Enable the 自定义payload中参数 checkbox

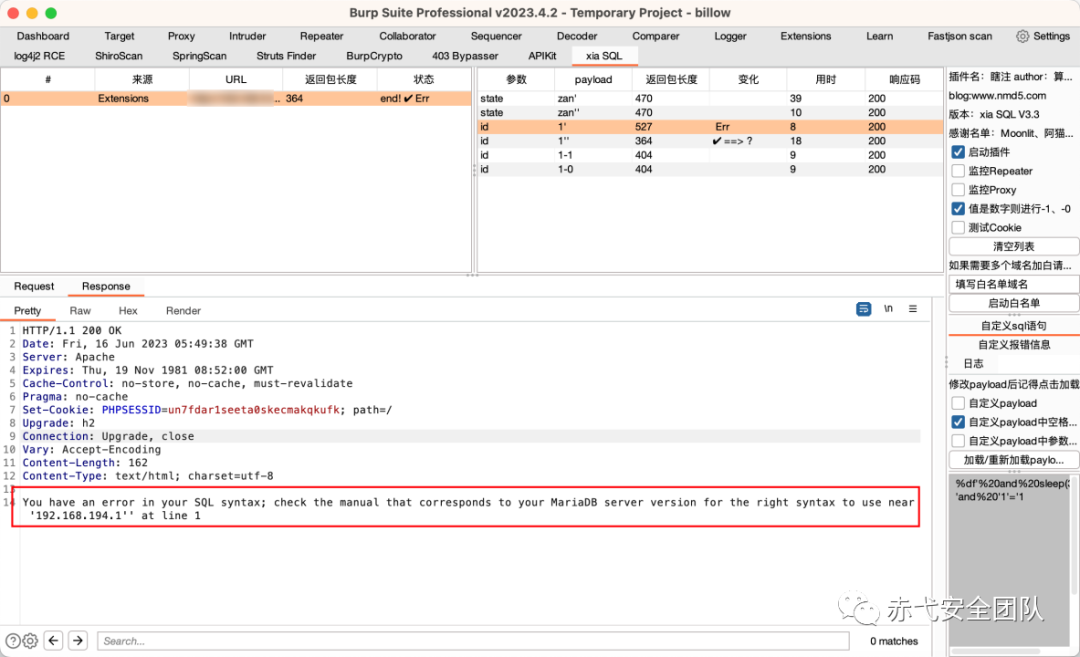(957, 441)
